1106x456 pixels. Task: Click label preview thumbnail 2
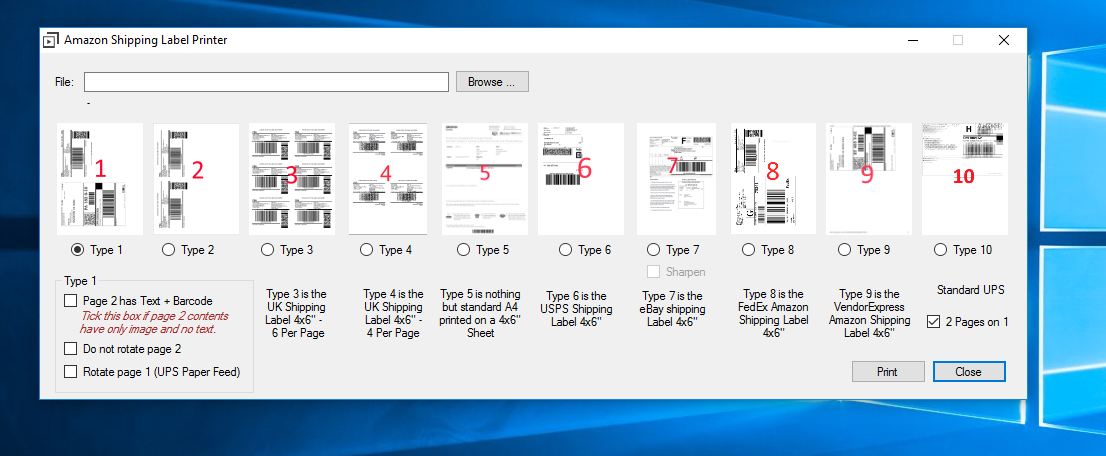pos(197,179)
